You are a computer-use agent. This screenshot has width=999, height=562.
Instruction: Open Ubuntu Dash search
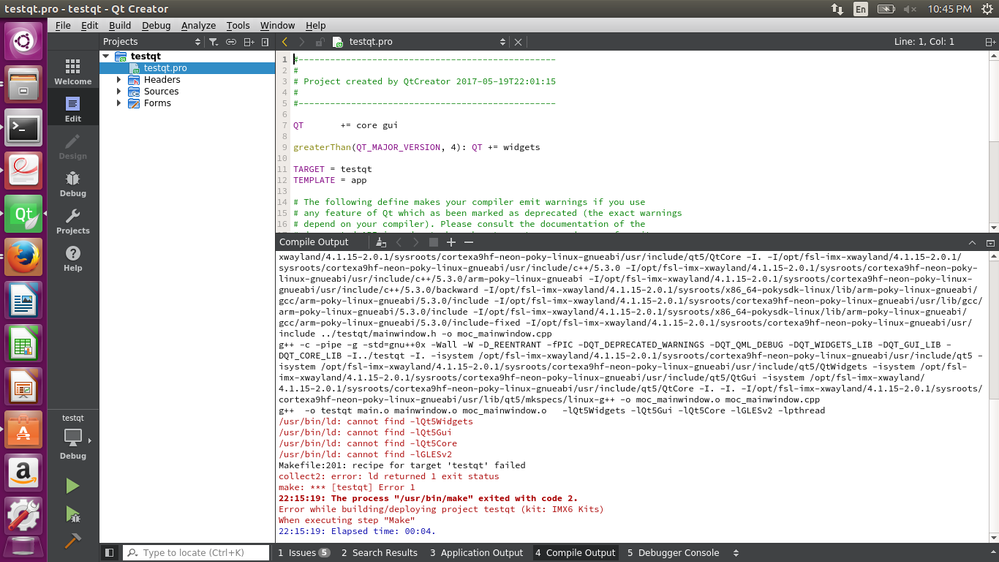pyautogui.click(x=24, y=41)
